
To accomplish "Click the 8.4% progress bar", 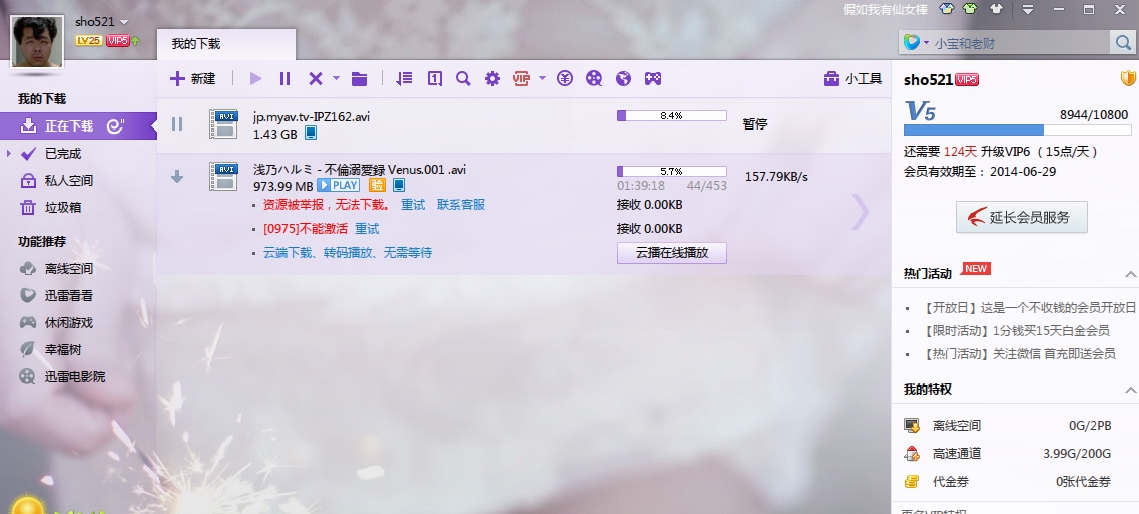I will click(x=672, y=115).
